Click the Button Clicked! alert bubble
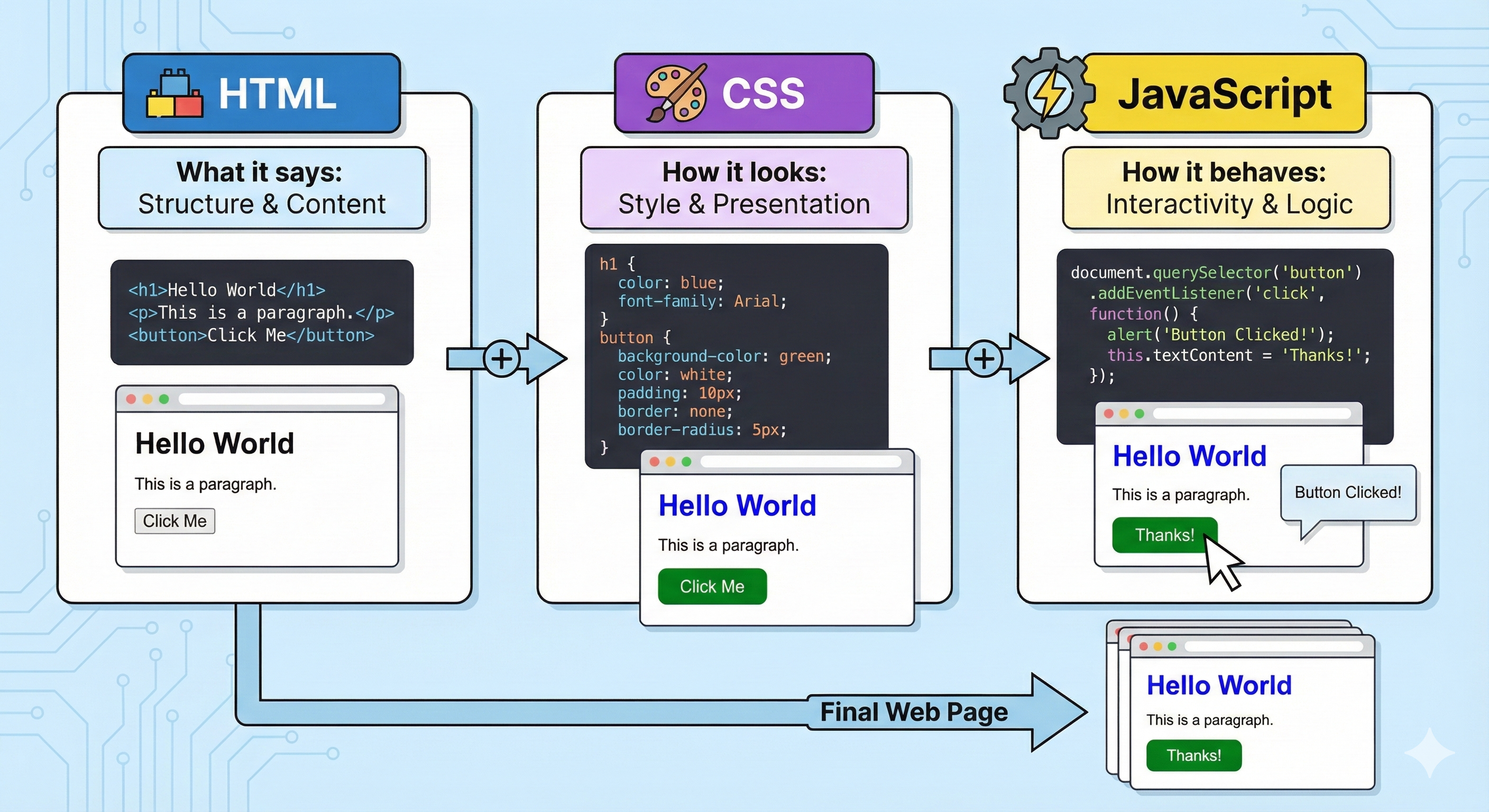The width and height of the screenshot is (1489, 812). click(x=1348, y=493)
